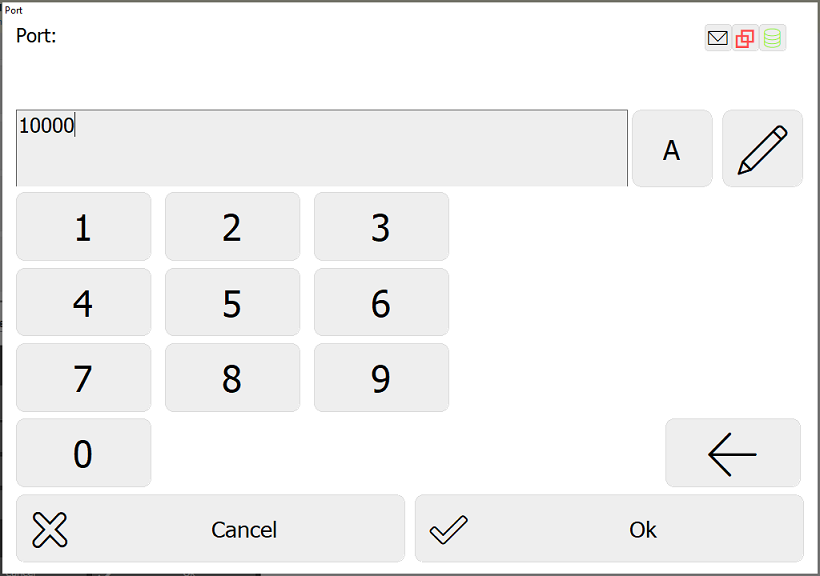
Task: Tap the number 0 key
Action: [84, 453]
